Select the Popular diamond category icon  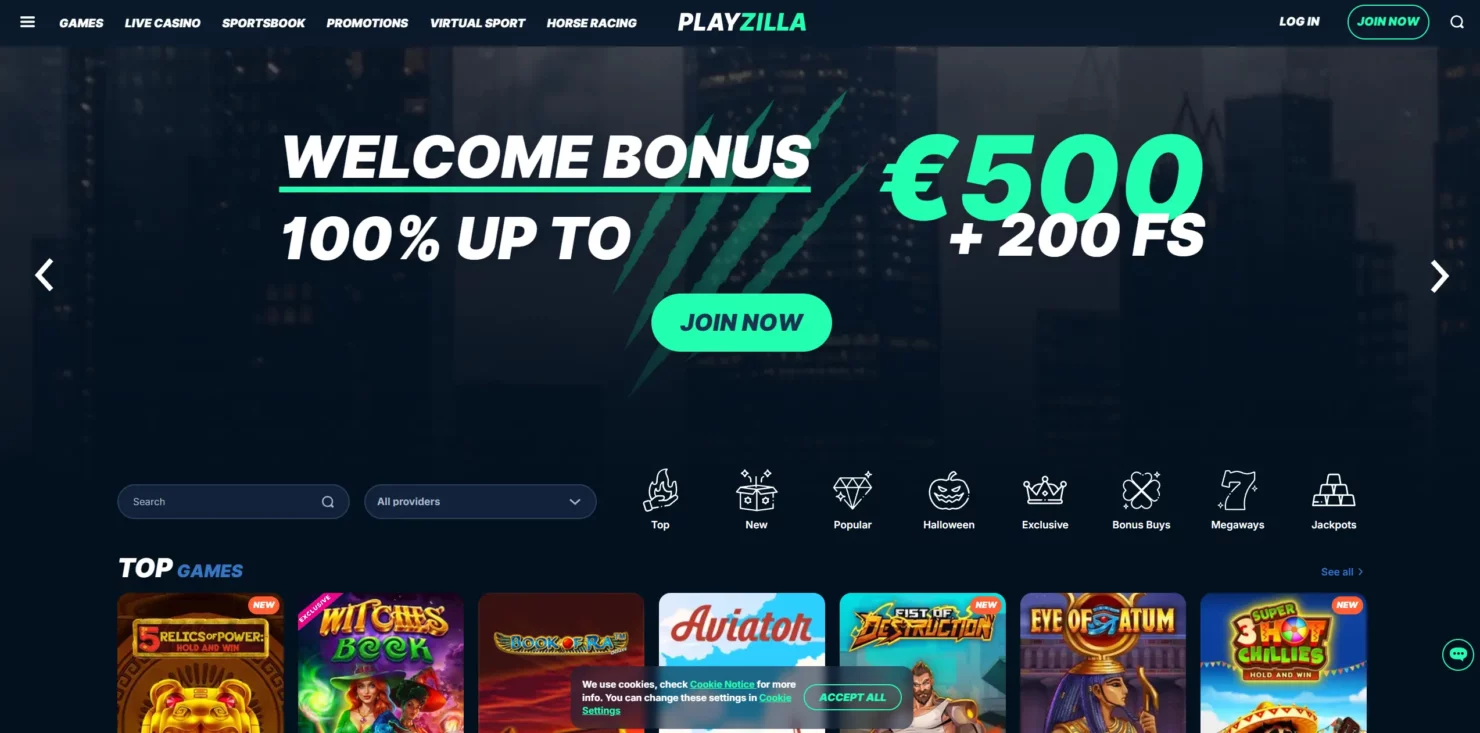click(853, 491)
